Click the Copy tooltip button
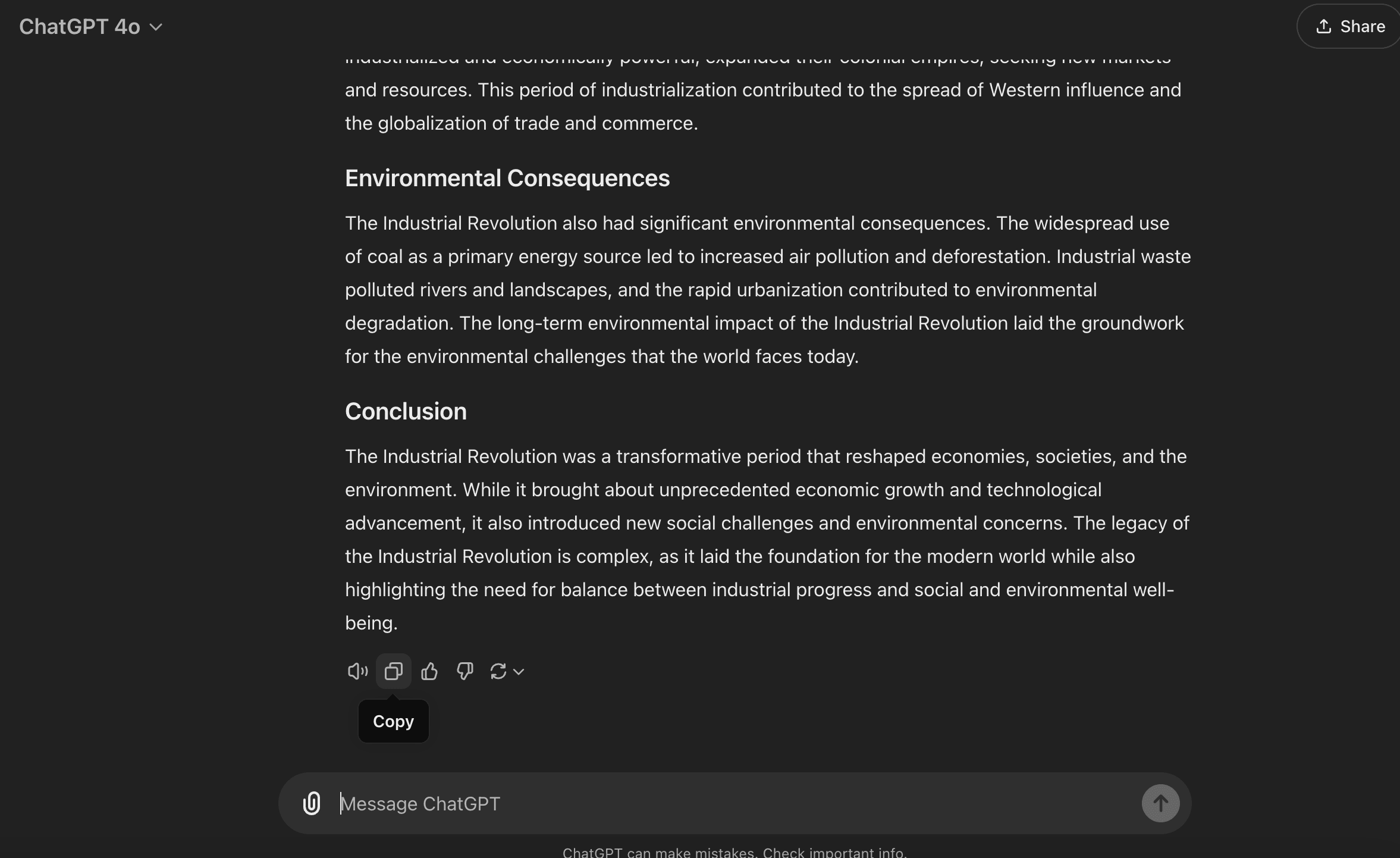This screenshot has height=858, width=1400. click(393, 721)
